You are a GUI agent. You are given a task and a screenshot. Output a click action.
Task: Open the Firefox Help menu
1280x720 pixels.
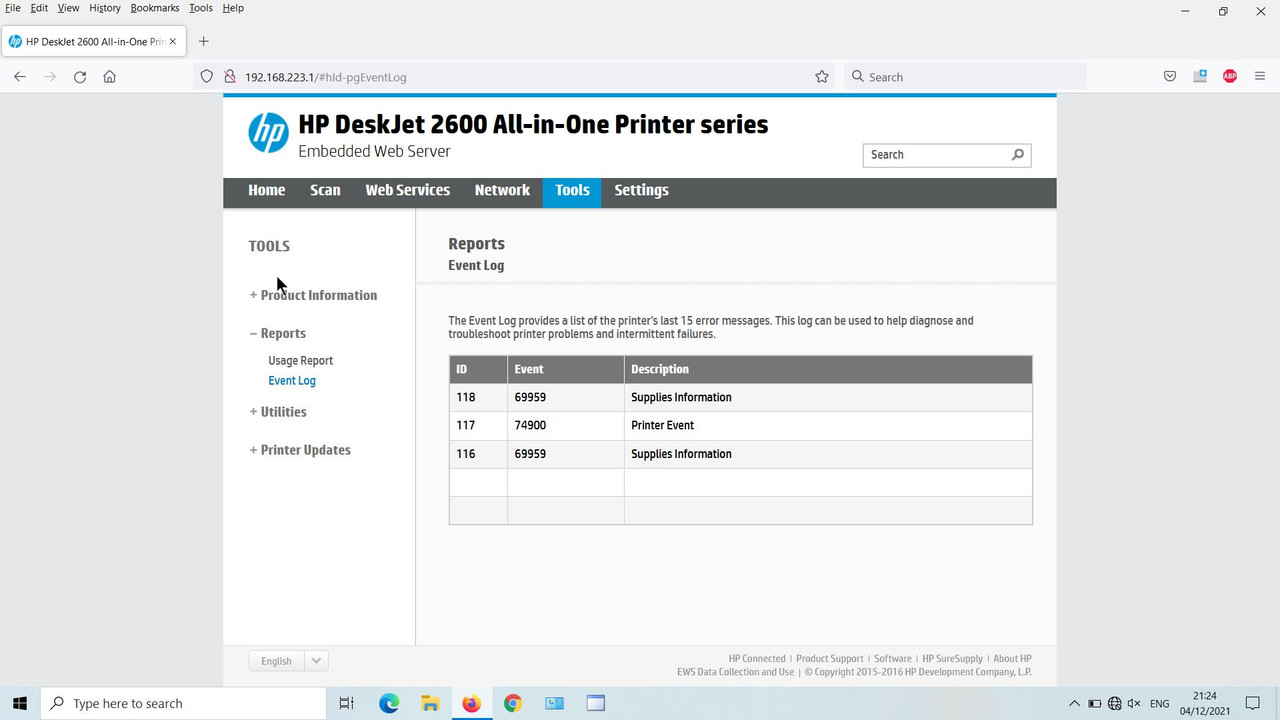(233, 8)
